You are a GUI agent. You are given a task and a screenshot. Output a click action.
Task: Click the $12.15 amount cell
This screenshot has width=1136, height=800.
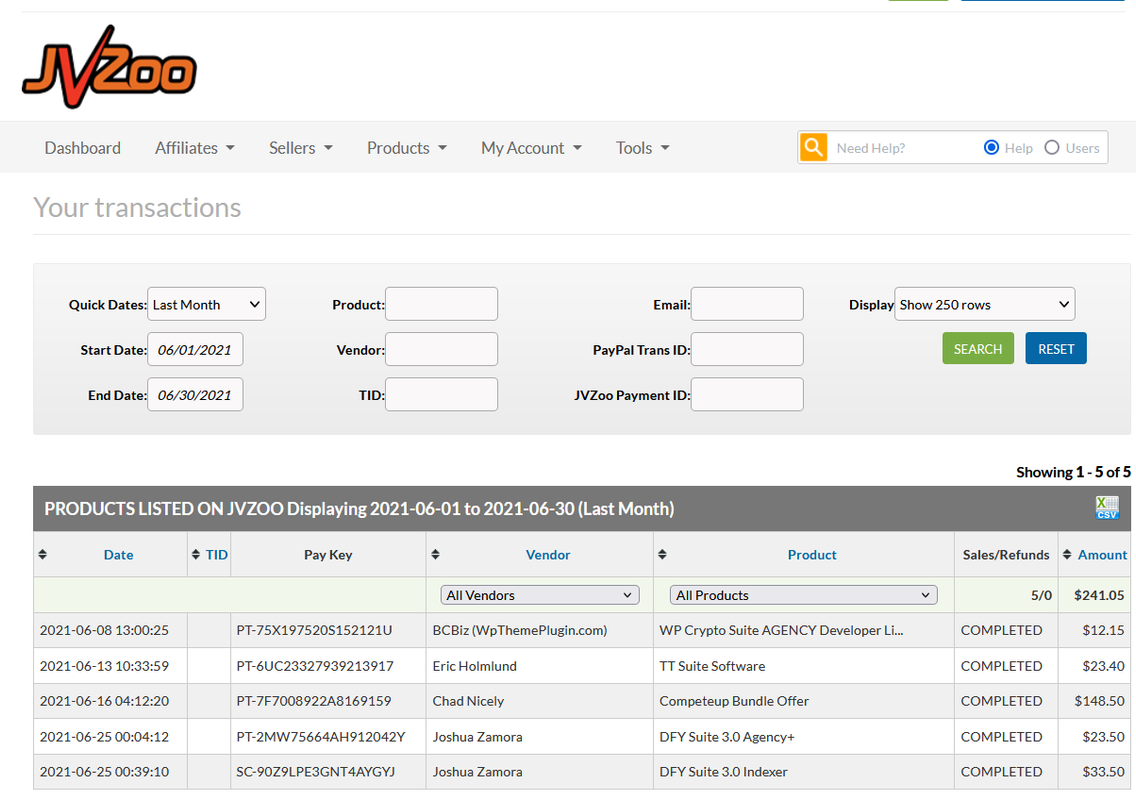[1103, 630]
